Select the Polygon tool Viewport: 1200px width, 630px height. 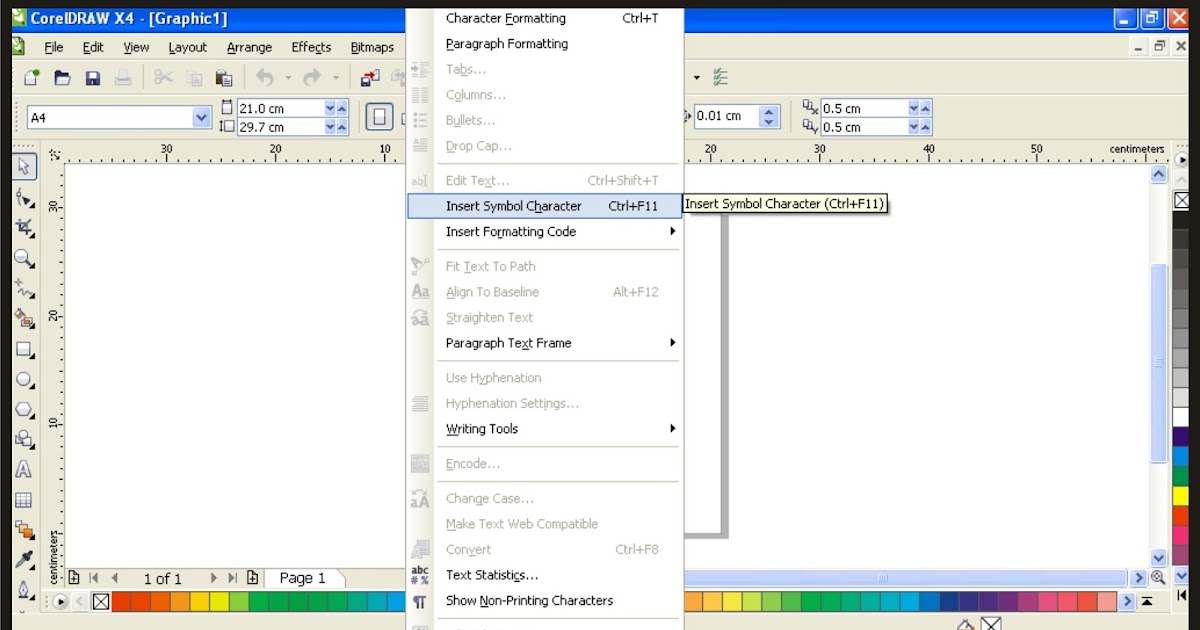click(25, 410)
